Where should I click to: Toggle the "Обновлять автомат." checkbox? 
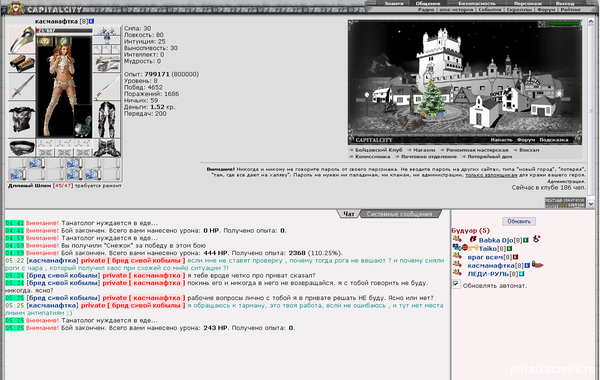[x=456, y=284]
